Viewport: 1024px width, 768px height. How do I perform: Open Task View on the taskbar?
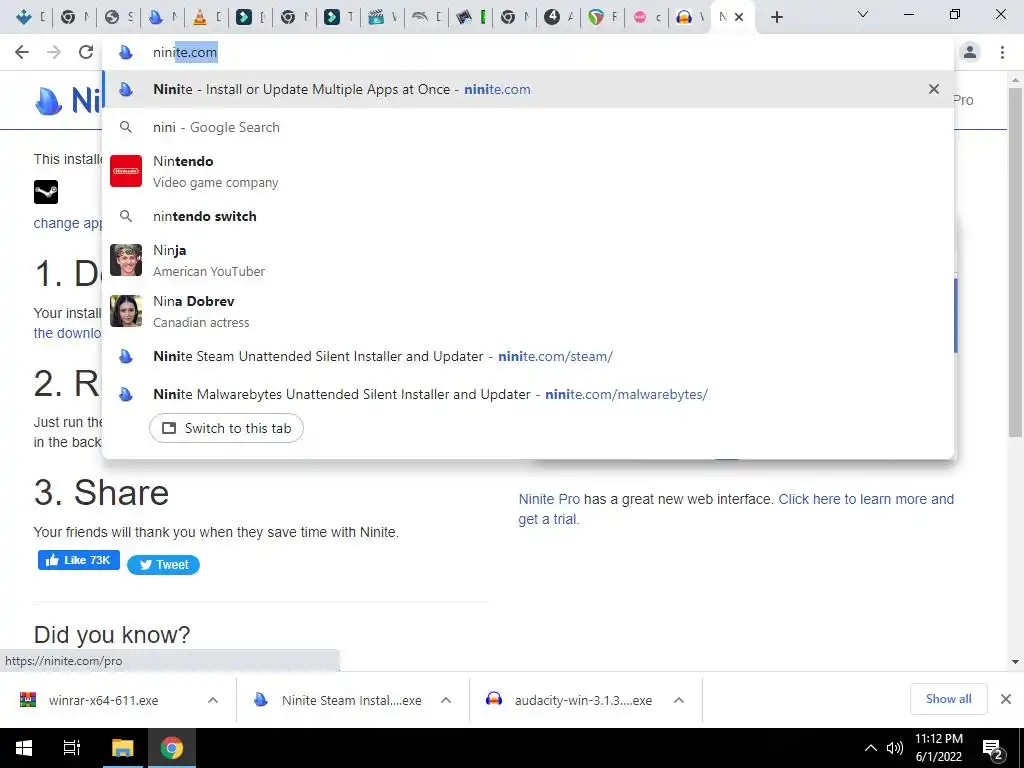[71, 748]
